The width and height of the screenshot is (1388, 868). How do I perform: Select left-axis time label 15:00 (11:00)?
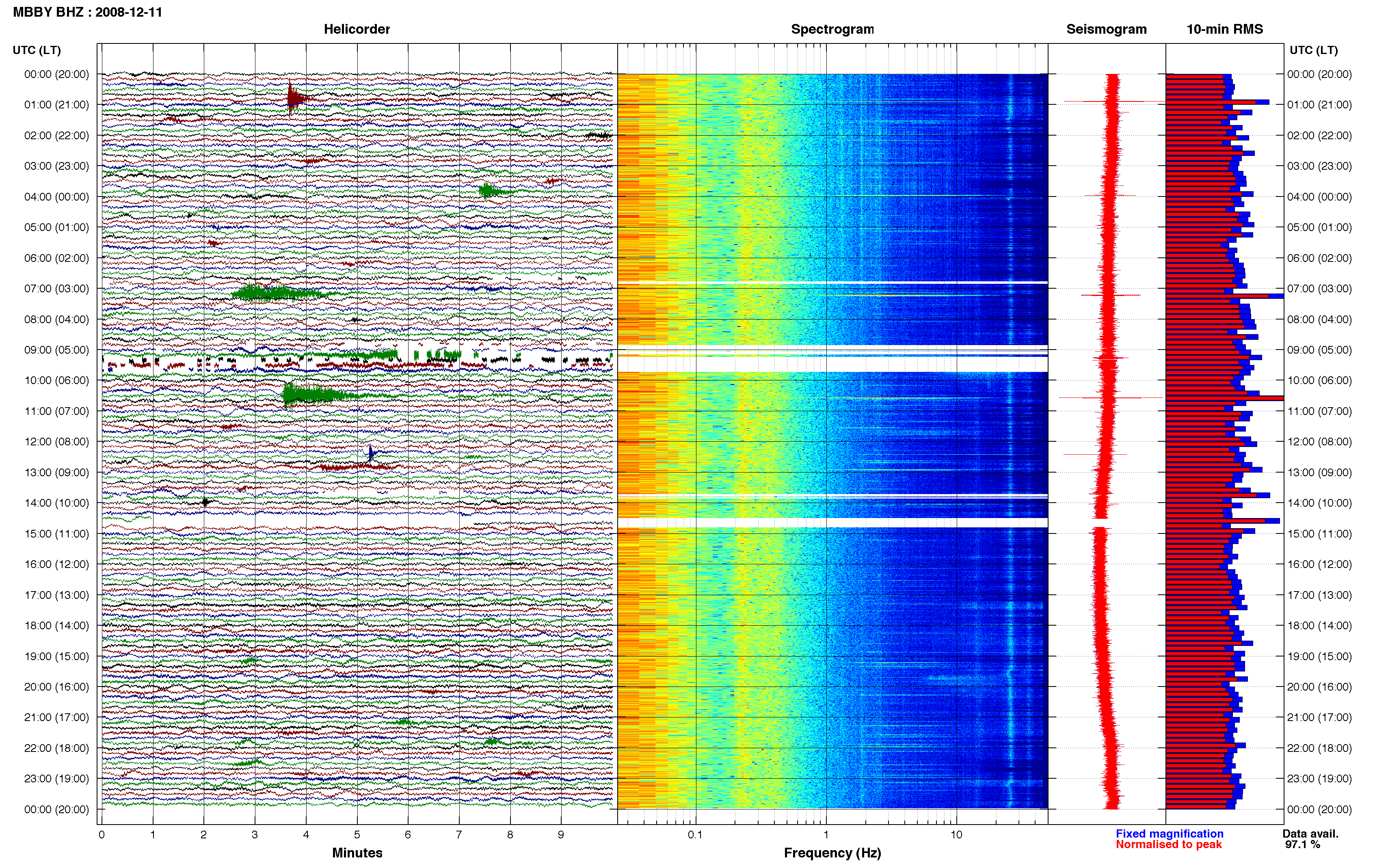click(x=56, y=533)
